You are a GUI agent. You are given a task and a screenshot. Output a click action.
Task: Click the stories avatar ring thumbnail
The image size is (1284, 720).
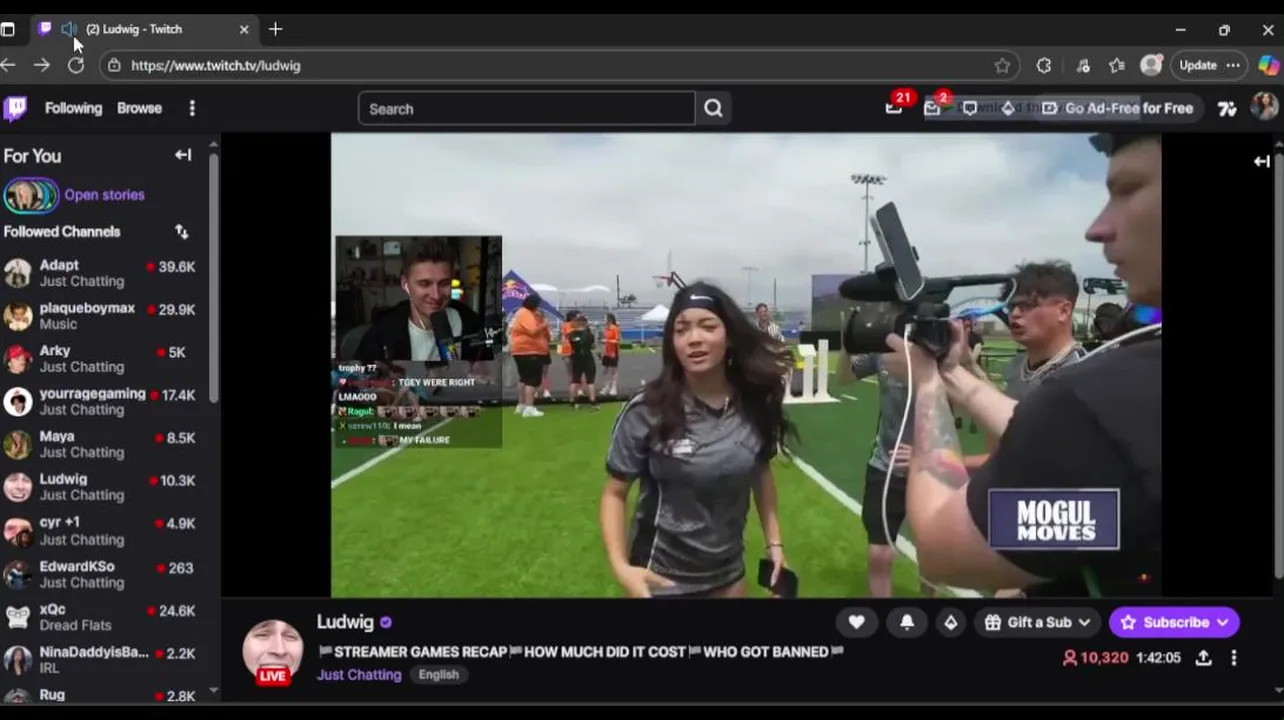pos(31,195)
